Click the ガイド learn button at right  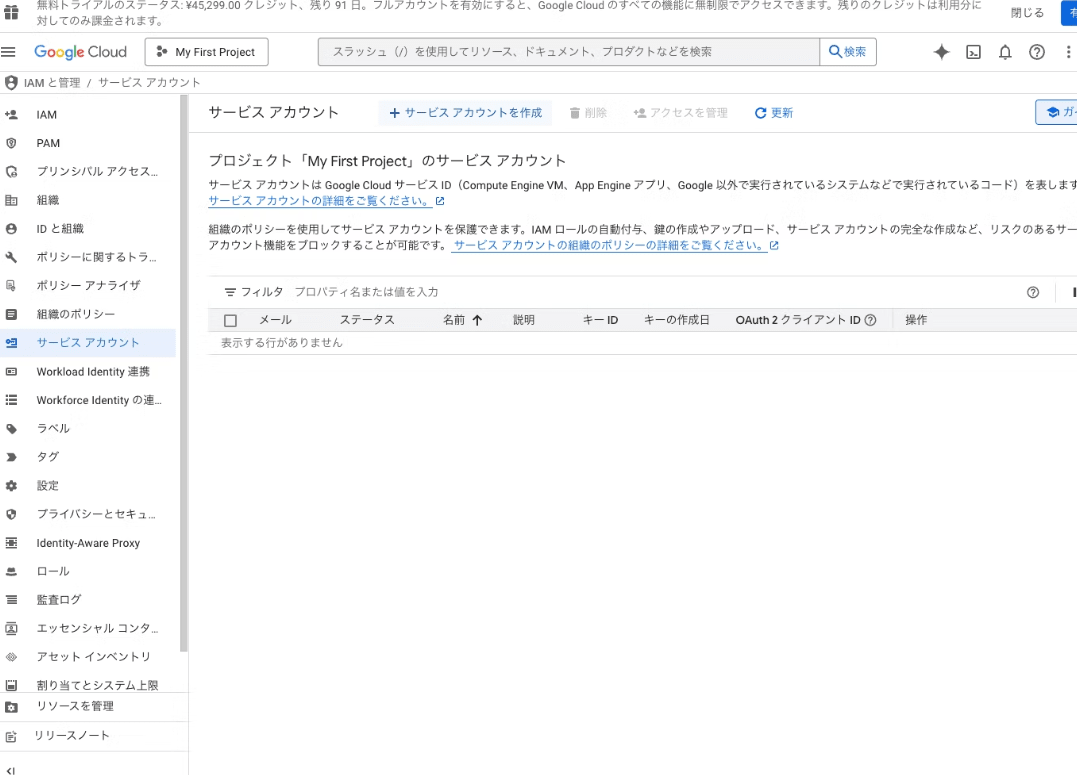[1056, 113]
